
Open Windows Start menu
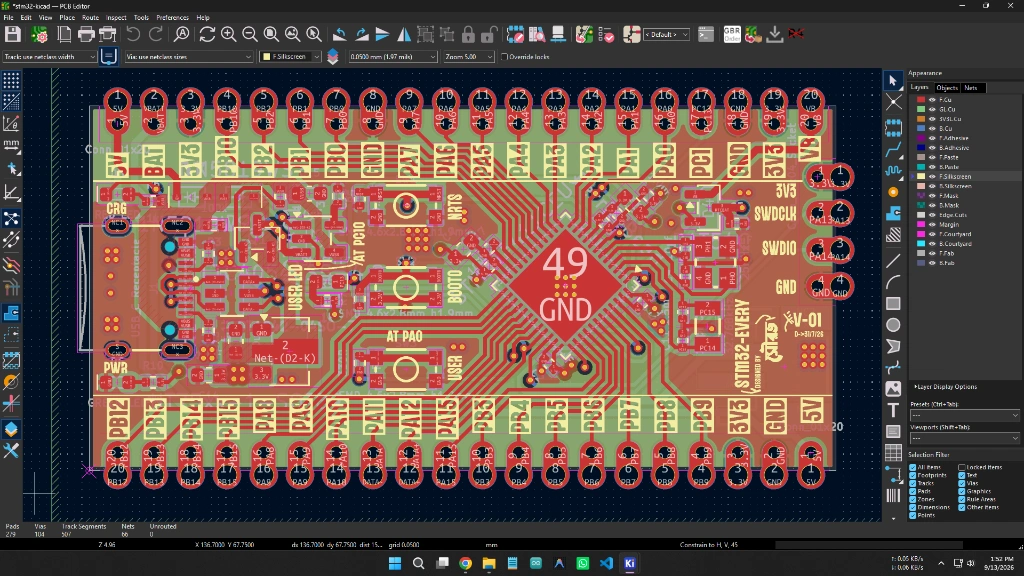395,563
